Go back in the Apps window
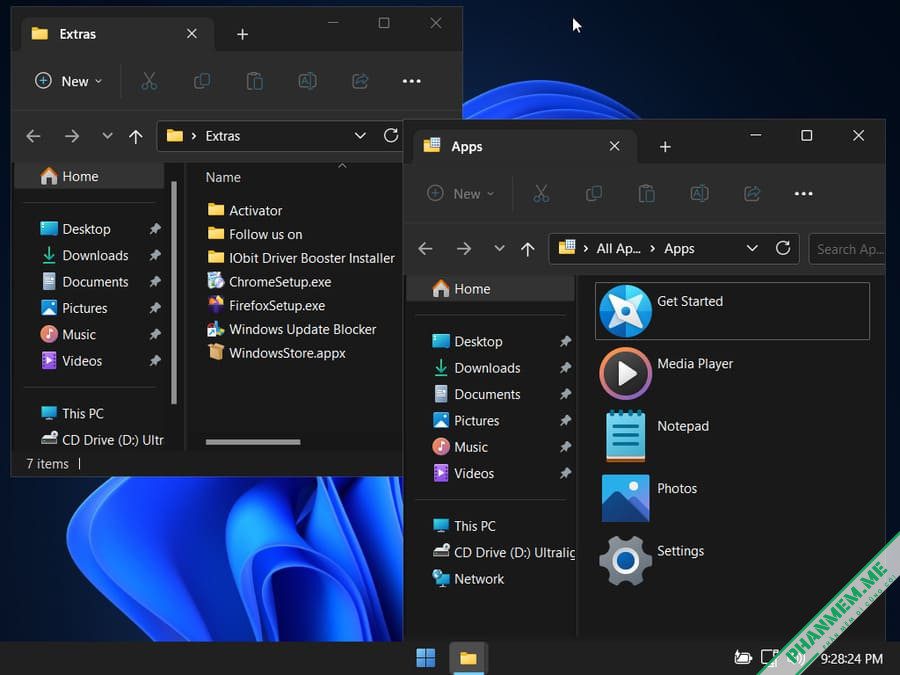Screen dimensions: 900x675 pos(425,249)
